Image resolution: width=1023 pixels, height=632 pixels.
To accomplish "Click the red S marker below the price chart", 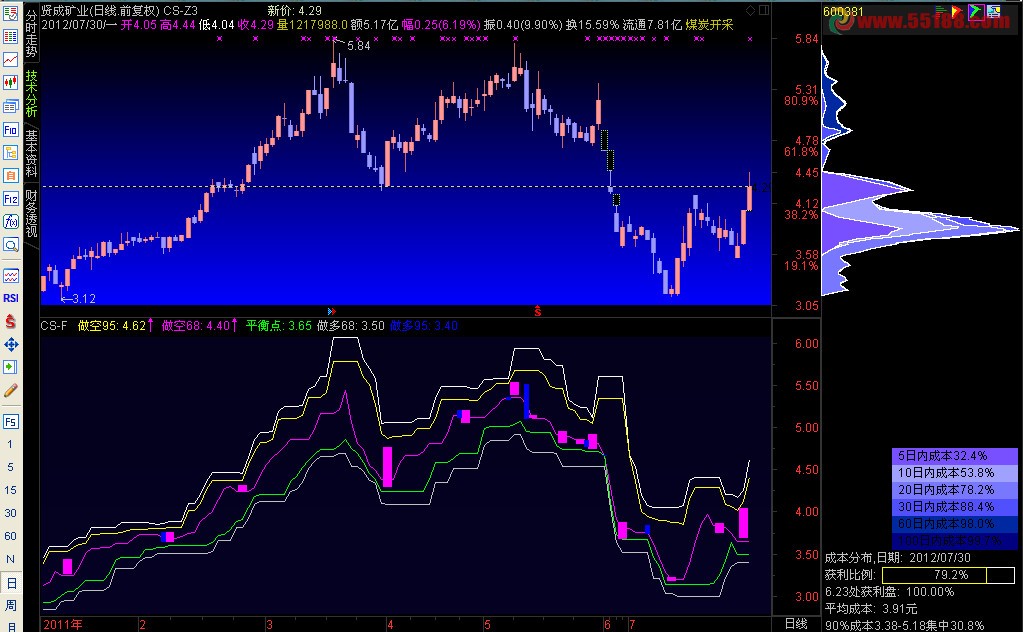I will [x=538, y=311].
